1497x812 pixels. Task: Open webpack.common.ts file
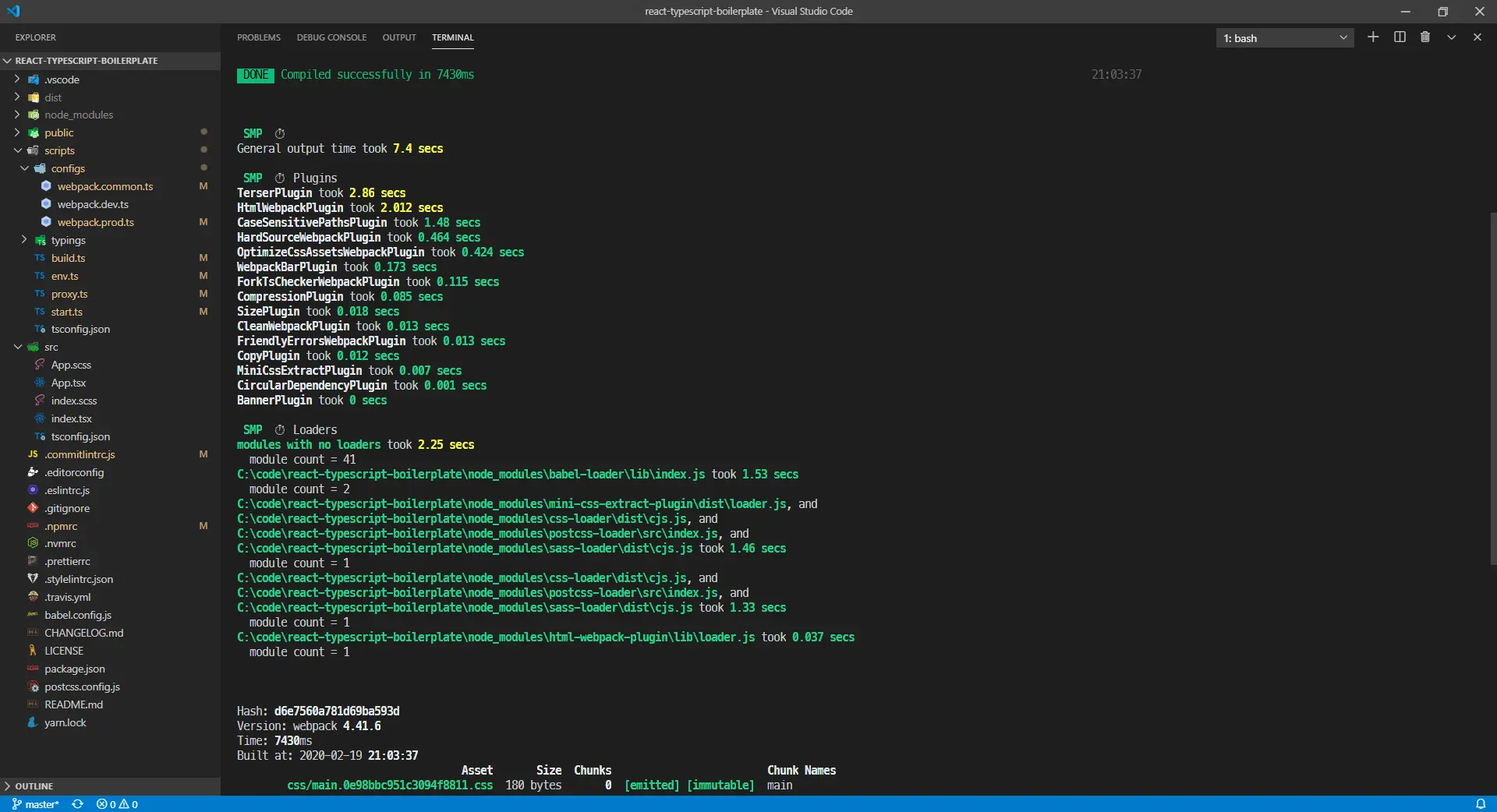(104, 186)
